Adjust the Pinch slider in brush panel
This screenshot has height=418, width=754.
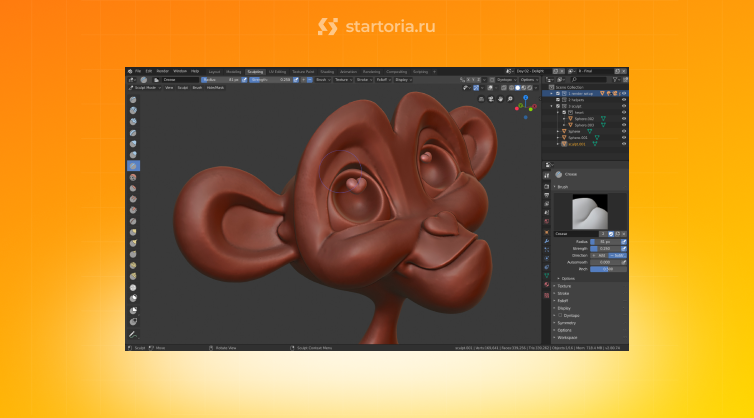click(x=608, y=269)
